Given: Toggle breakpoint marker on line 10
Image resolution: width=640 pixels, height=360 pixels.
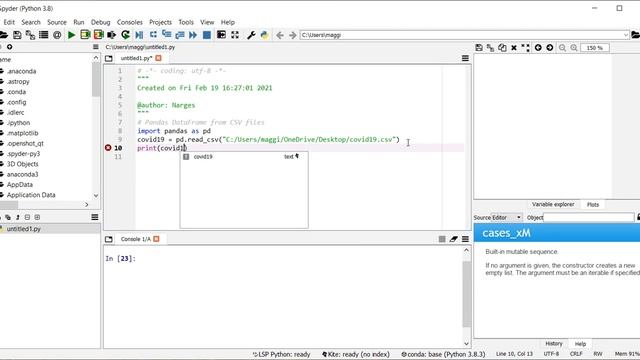Looking at the screenshot, I should coord(108,148).
